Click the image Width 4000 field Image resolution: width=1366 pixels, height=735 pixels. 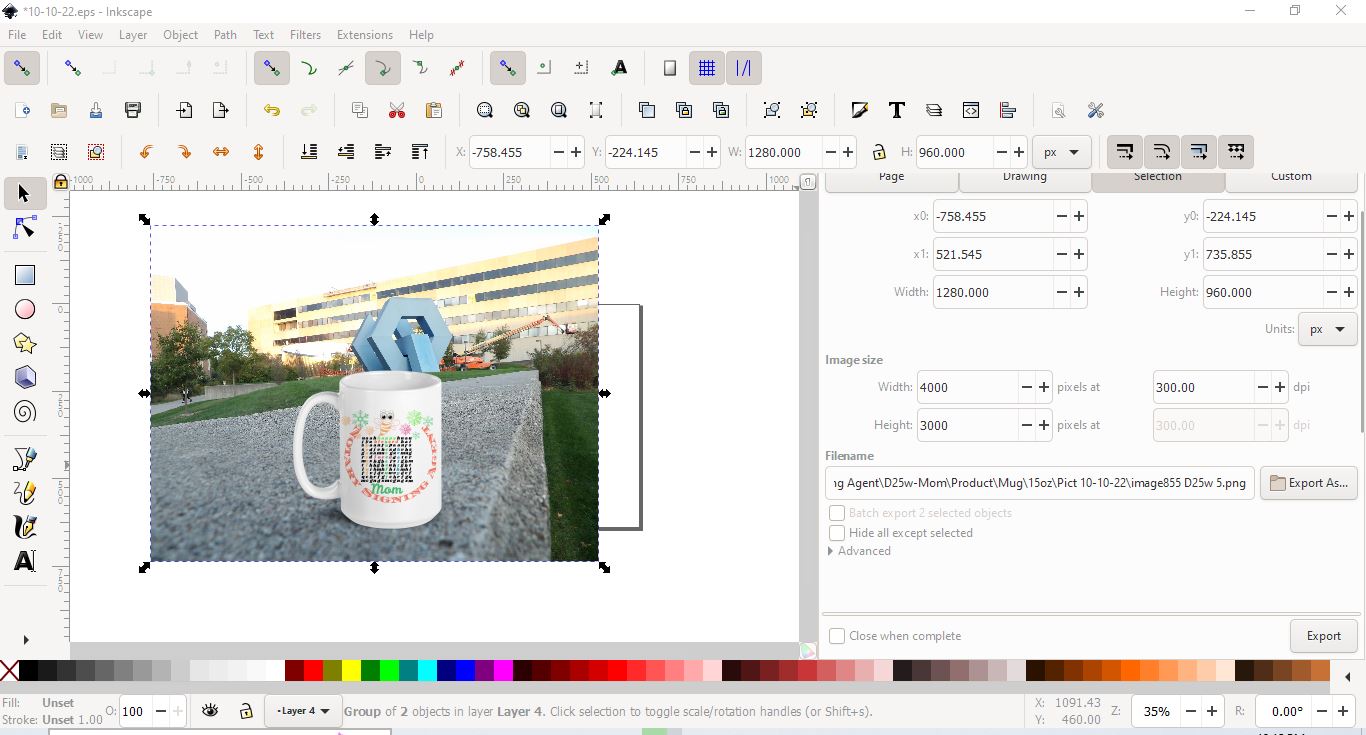pyautogui.click(x=968, y=387)
